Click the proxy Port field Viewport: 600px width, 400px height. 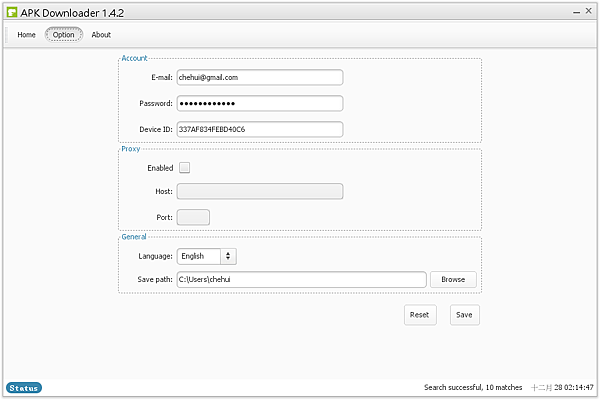point(193,217)
